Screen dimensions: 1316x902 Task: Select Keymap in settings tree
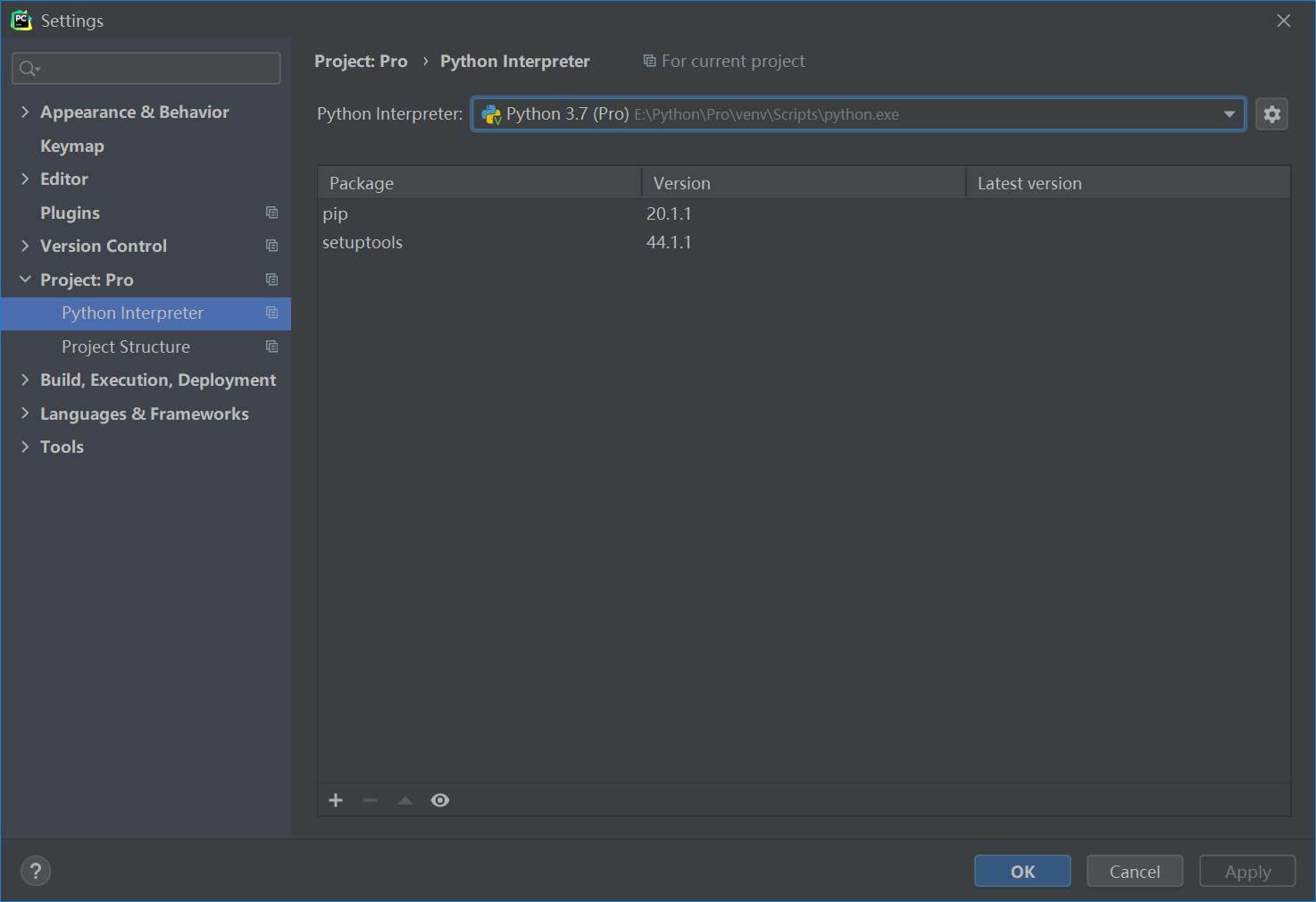pos(72,146)
